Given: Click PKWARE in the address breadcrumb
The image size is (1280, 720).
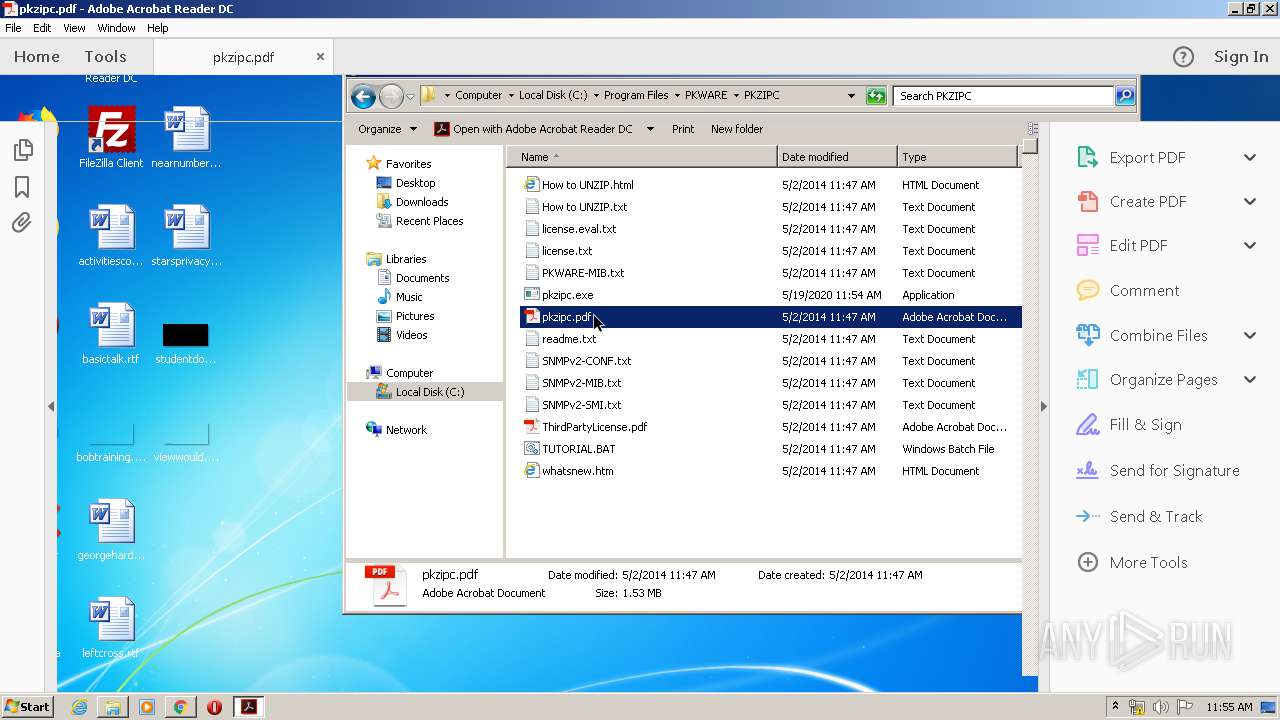Looking at the screenshot, I should 706,96.
